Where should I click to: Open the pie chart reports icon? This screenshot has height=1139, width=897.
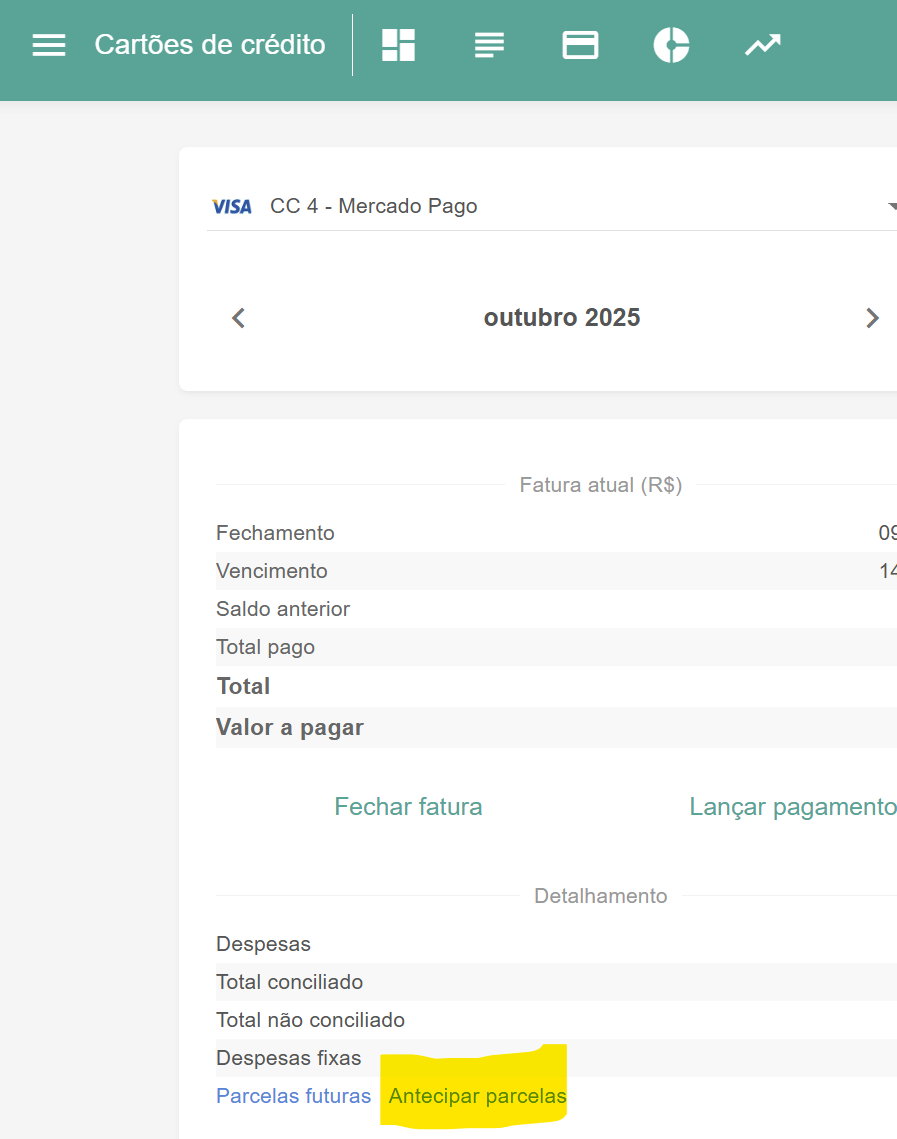(671, 45)
